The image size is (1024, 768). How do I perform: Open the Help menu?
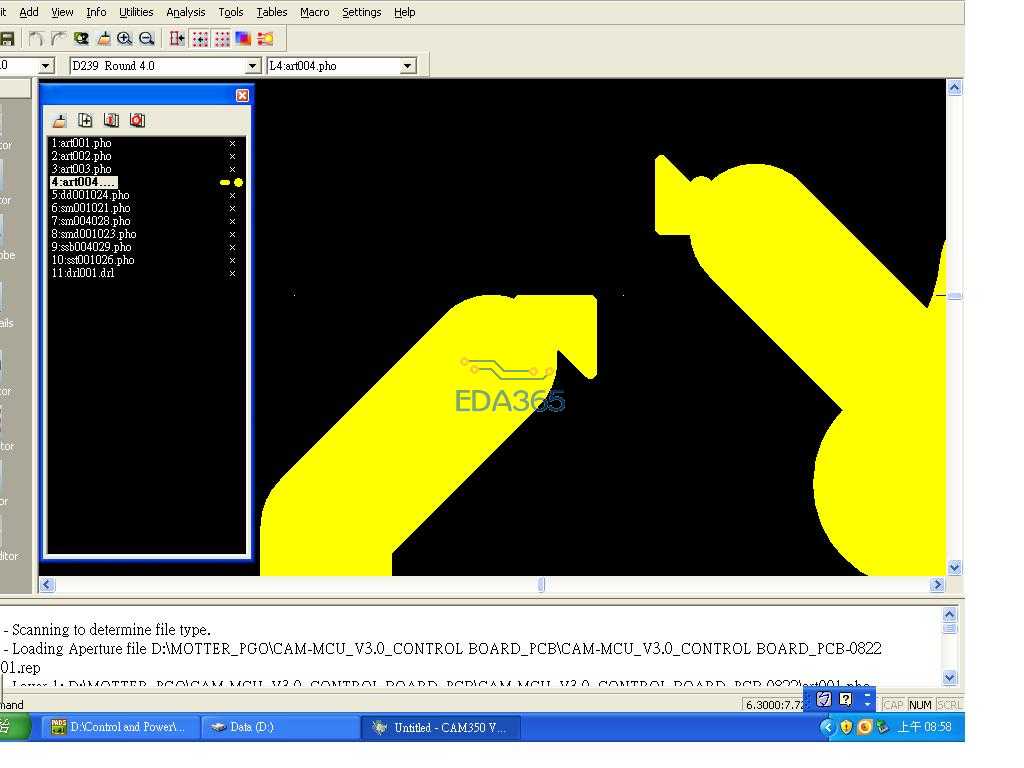[x=404, y=12]
